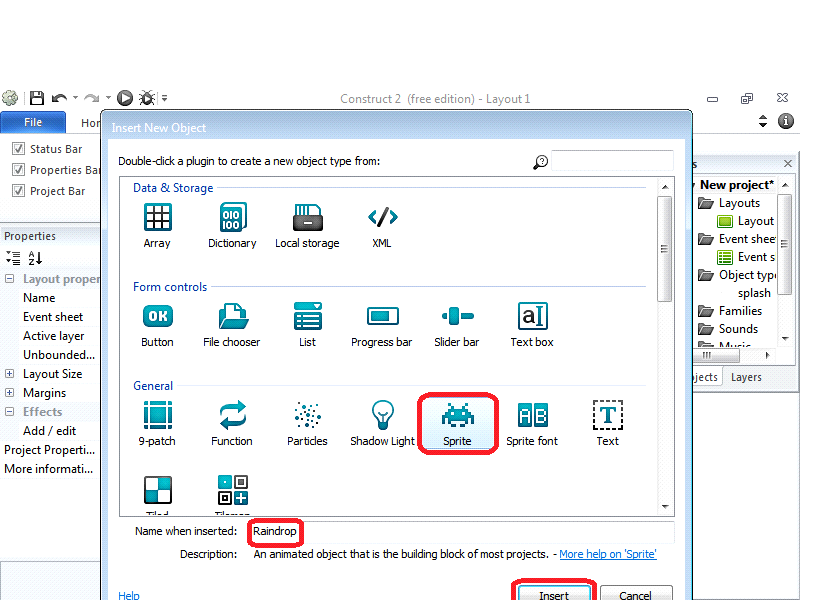Select the Tilemap plugin icon

click(x=232, y=490)
